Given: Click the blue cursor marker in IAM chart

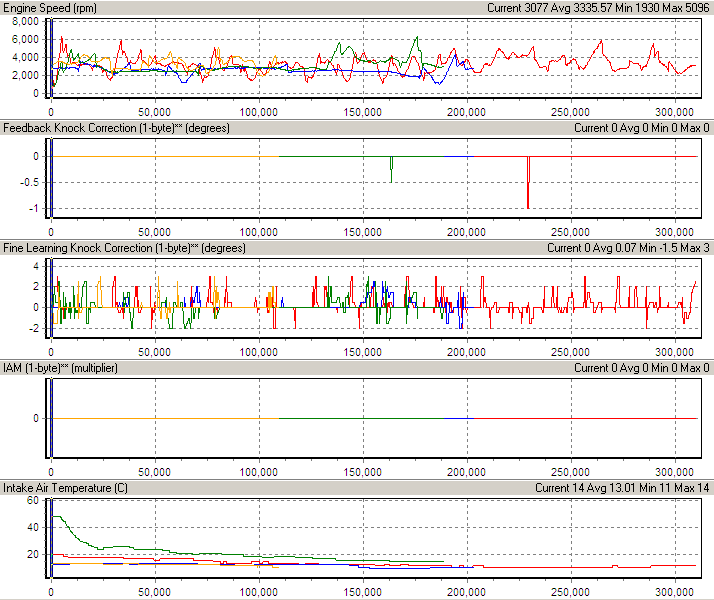Looking at the screenshot, I should point(49,418).
